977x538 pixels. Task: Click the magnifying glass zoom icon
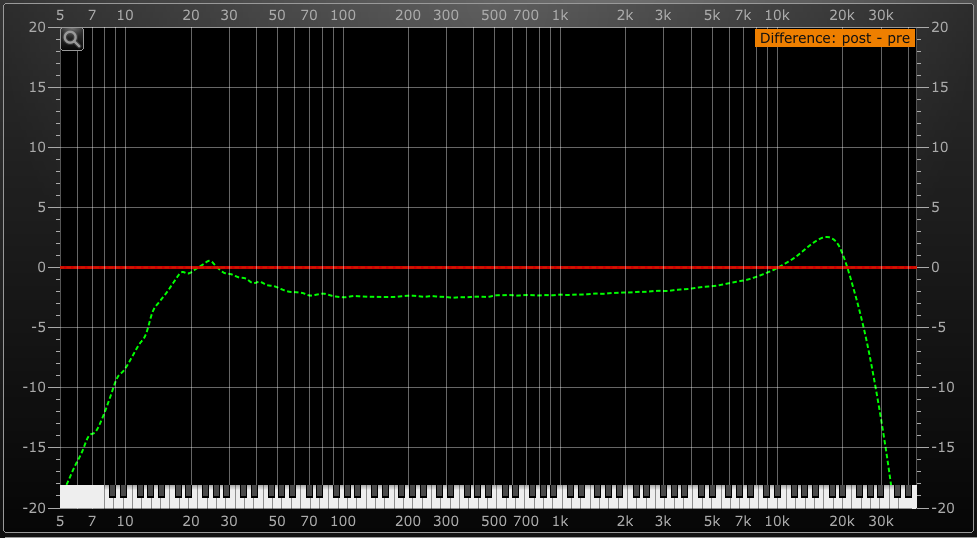click(x=72, y=39)
